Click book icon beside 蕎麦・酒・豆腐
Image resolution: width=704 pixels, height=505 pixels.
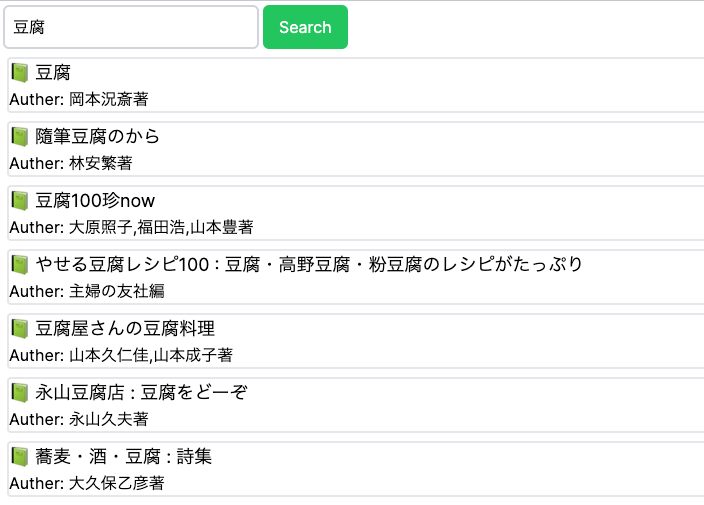(x=20, y=457)
